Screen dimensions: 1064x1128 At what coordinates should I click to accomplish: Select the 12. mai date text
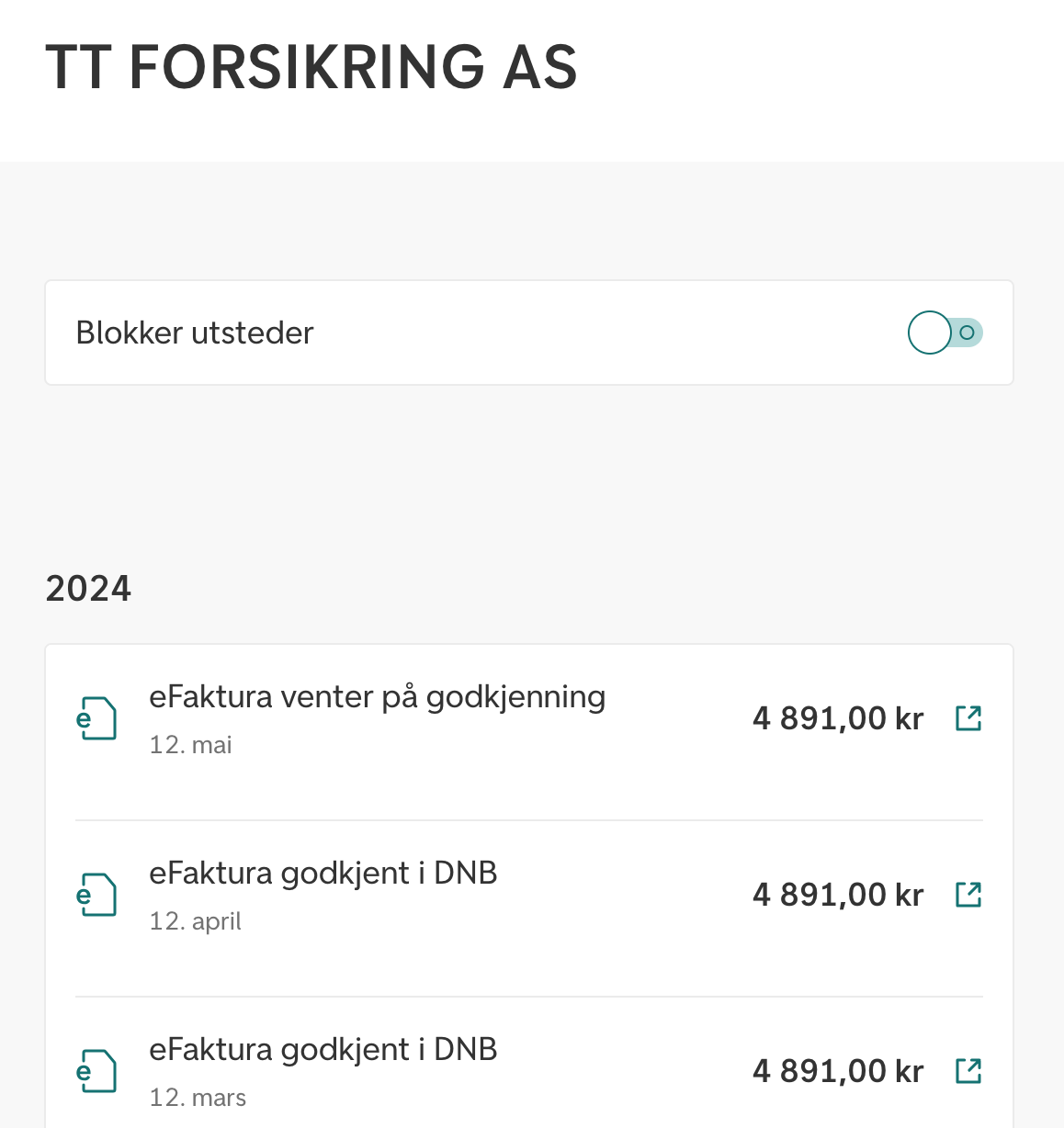(190, 745)
